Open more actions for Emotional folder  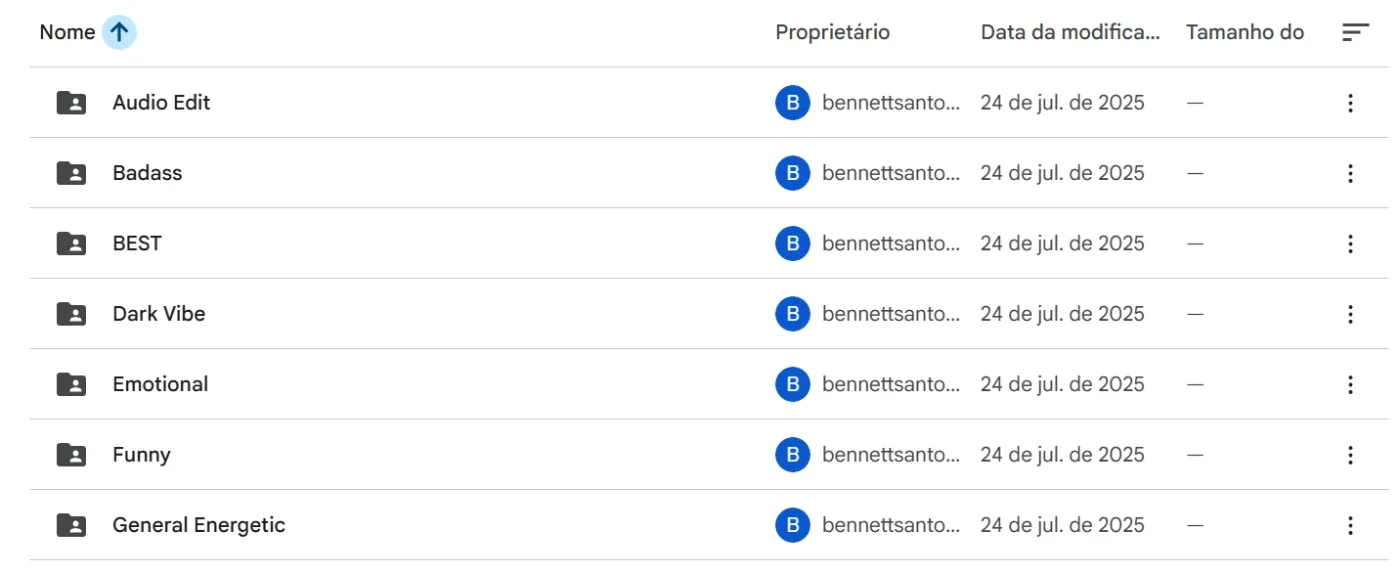click(1350, 384)
